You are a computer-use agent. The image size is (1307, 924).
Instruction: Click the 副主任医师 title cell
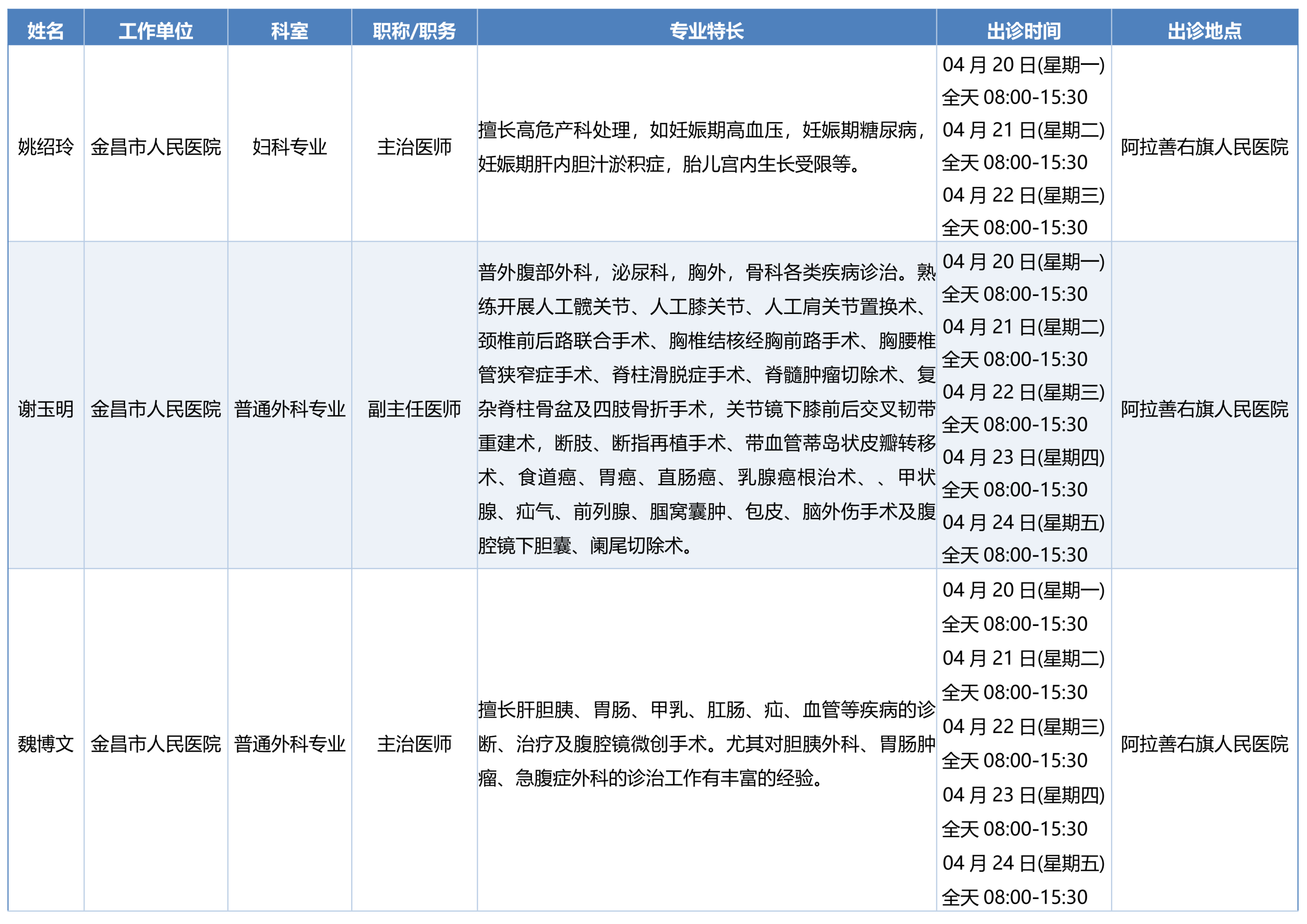click(414, 409)
